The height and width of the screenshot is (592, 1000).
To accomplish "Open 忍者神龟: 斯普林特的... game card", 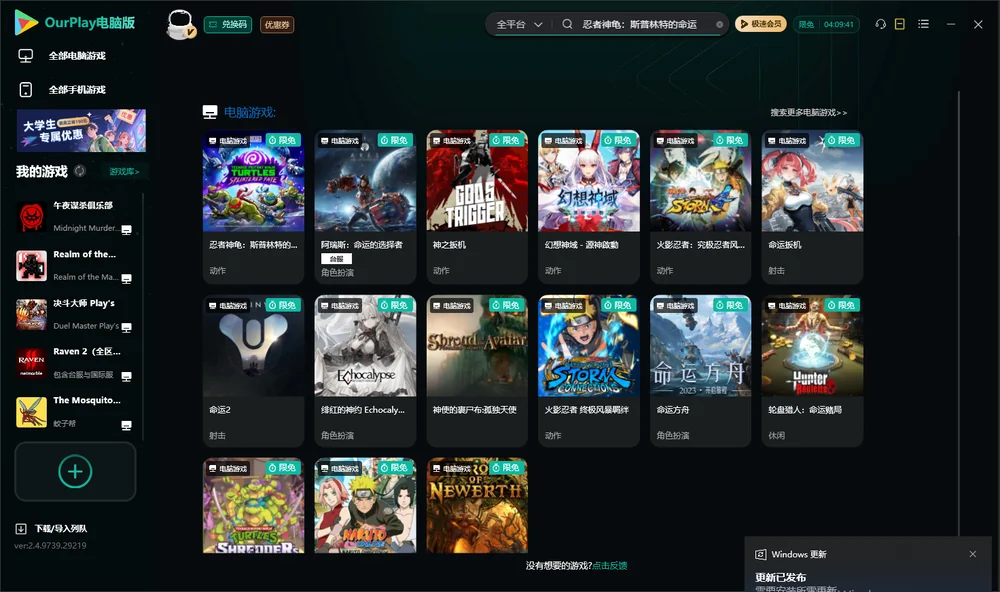I will pos(253,207).
